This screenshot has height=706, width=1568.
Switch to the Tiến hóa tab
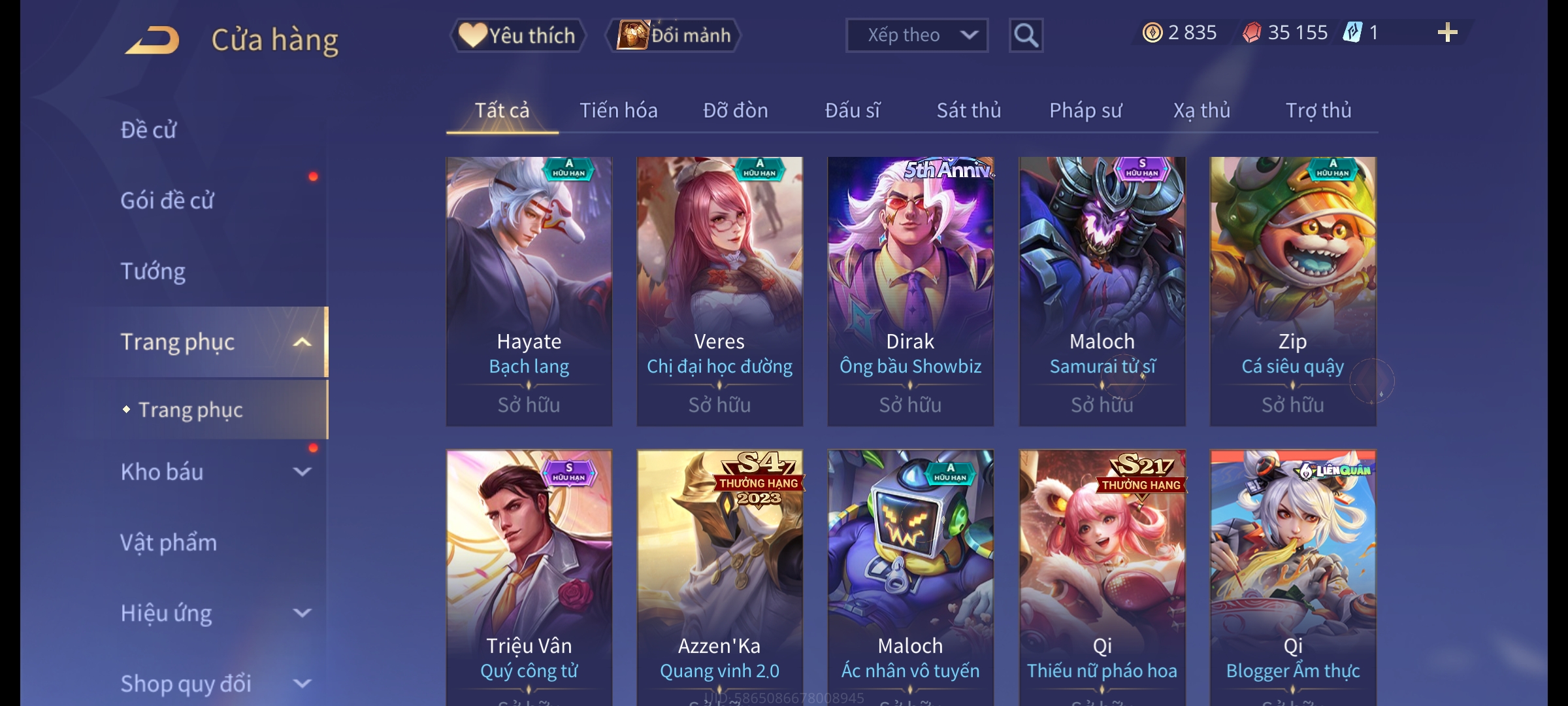(618, 110)
